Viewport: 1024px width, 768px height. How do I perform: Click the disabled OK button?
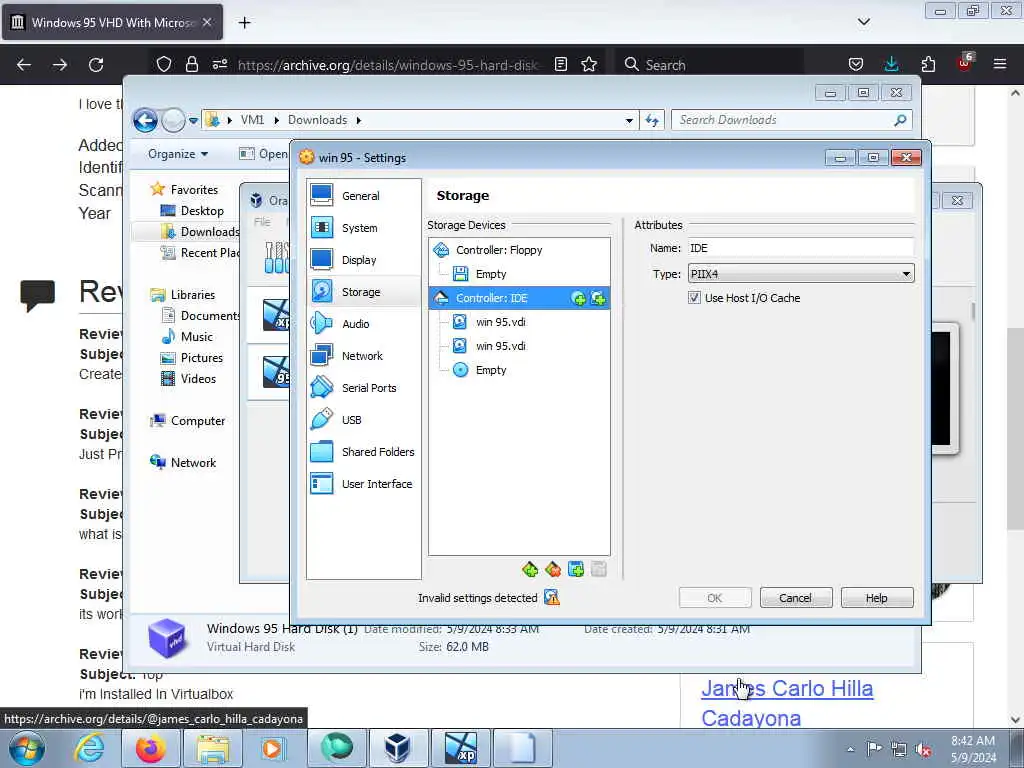(x=714, y=598)
